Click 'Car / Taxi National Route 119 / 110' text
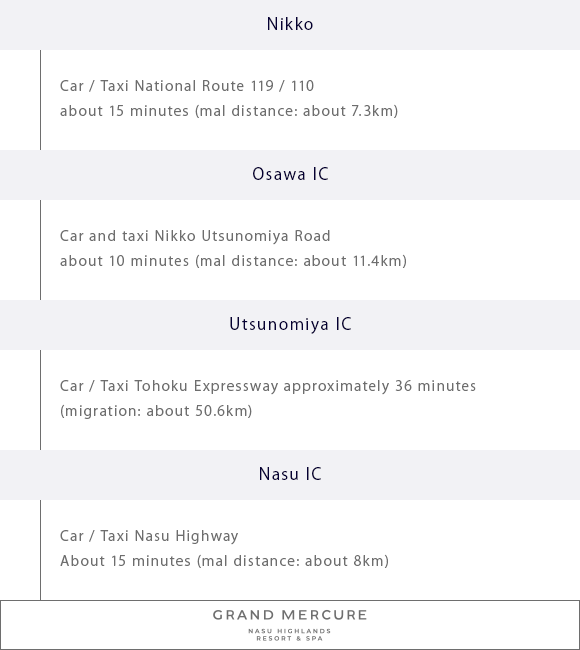The height and width of the screenshot is (650, 580). [x=187, y=86]
